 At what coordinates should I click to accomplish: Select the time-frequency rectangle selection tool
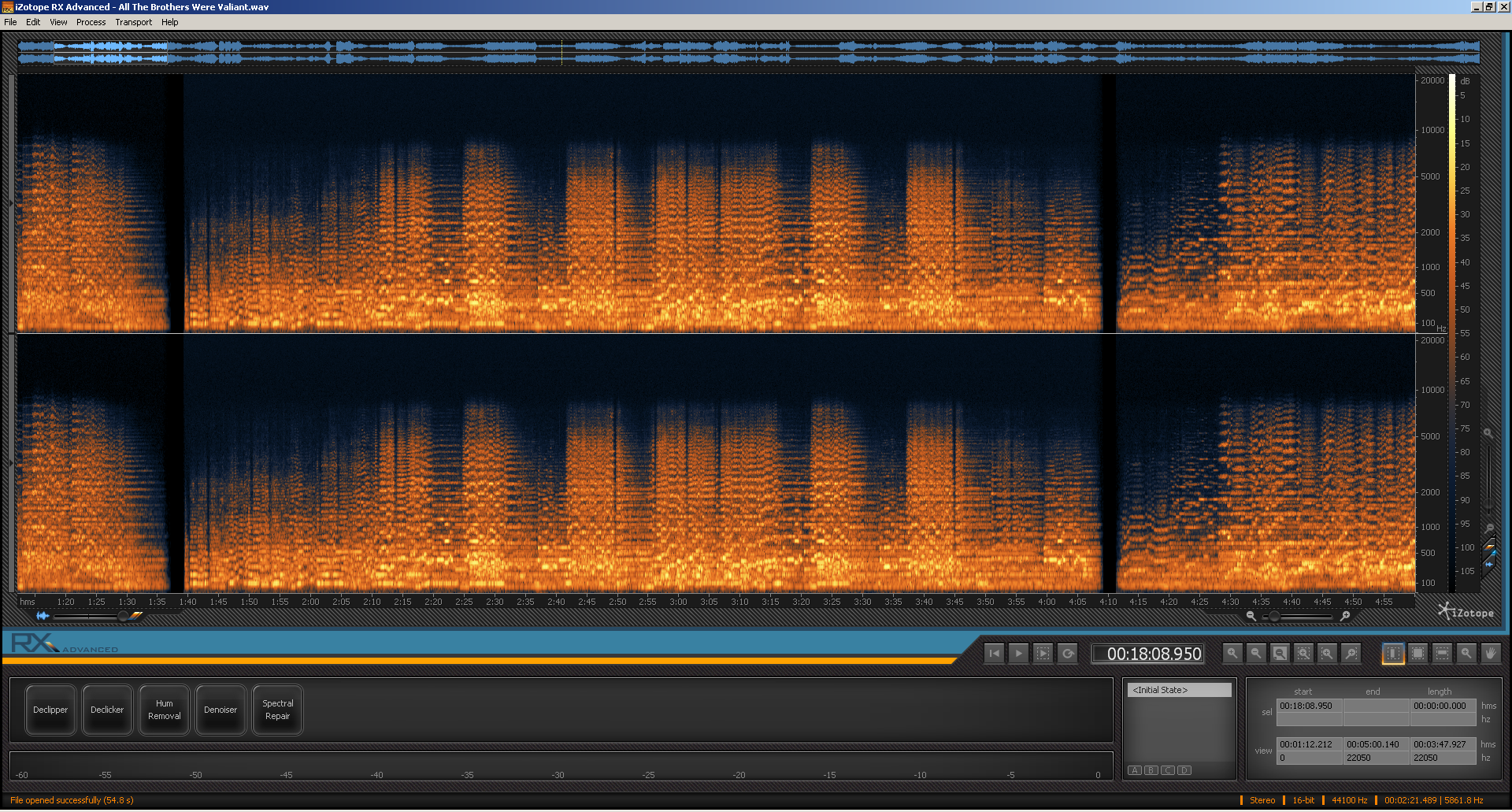coord(1417,654)
